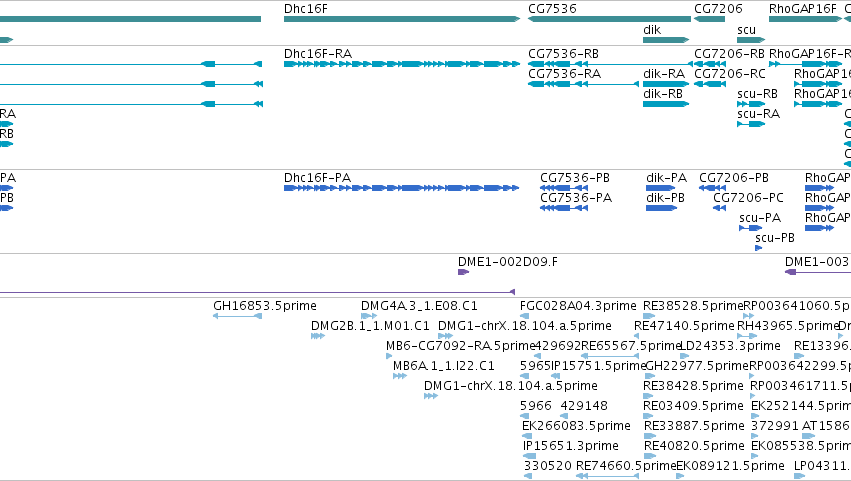Click the CG7536-RB transcript label
This screenshot has width=851, height=481.
(563, 54)
